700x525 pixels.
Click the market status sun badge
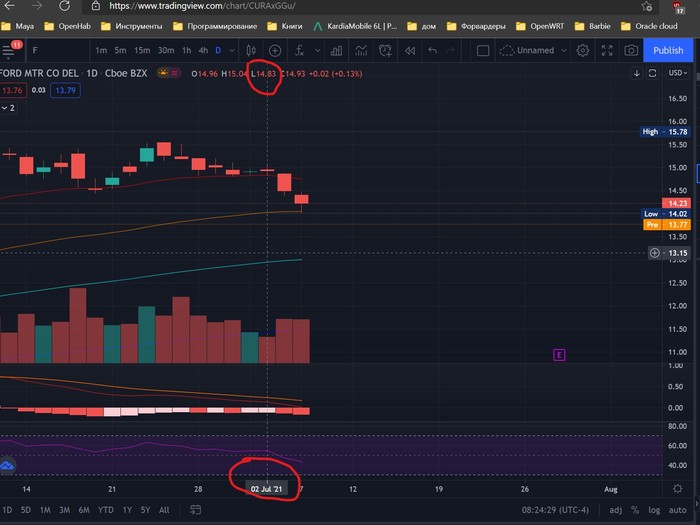163,73
